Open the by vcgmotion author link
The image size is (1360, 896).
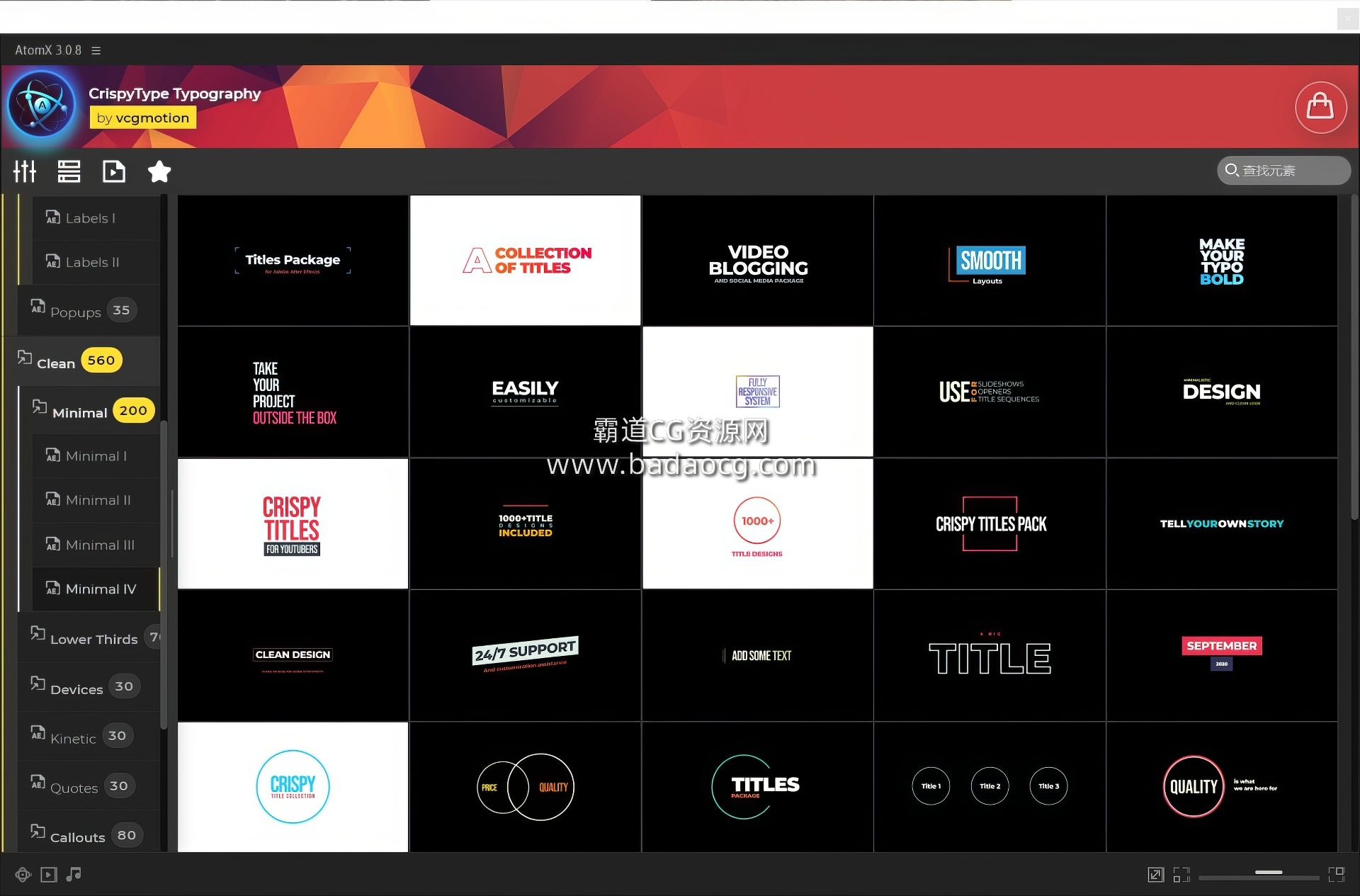click(143, 118)
